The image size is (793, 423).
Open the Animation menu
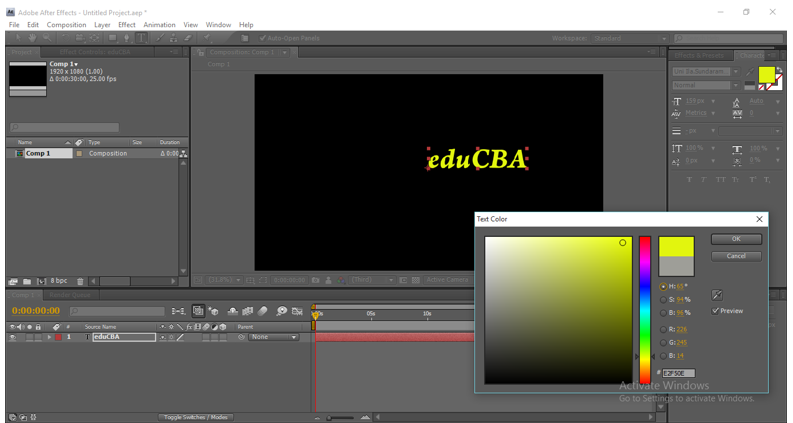[159, 25]
